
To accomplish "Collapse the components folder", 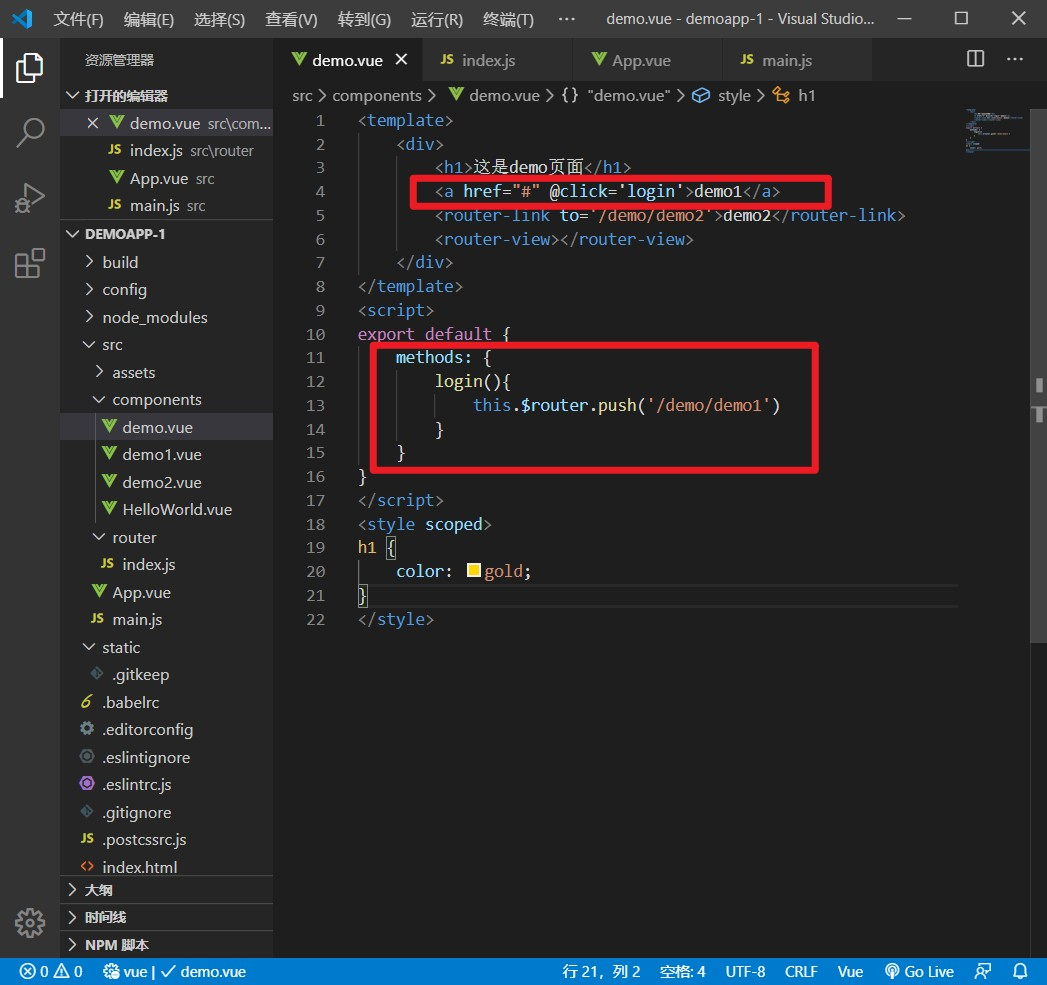I will (167, 399).
